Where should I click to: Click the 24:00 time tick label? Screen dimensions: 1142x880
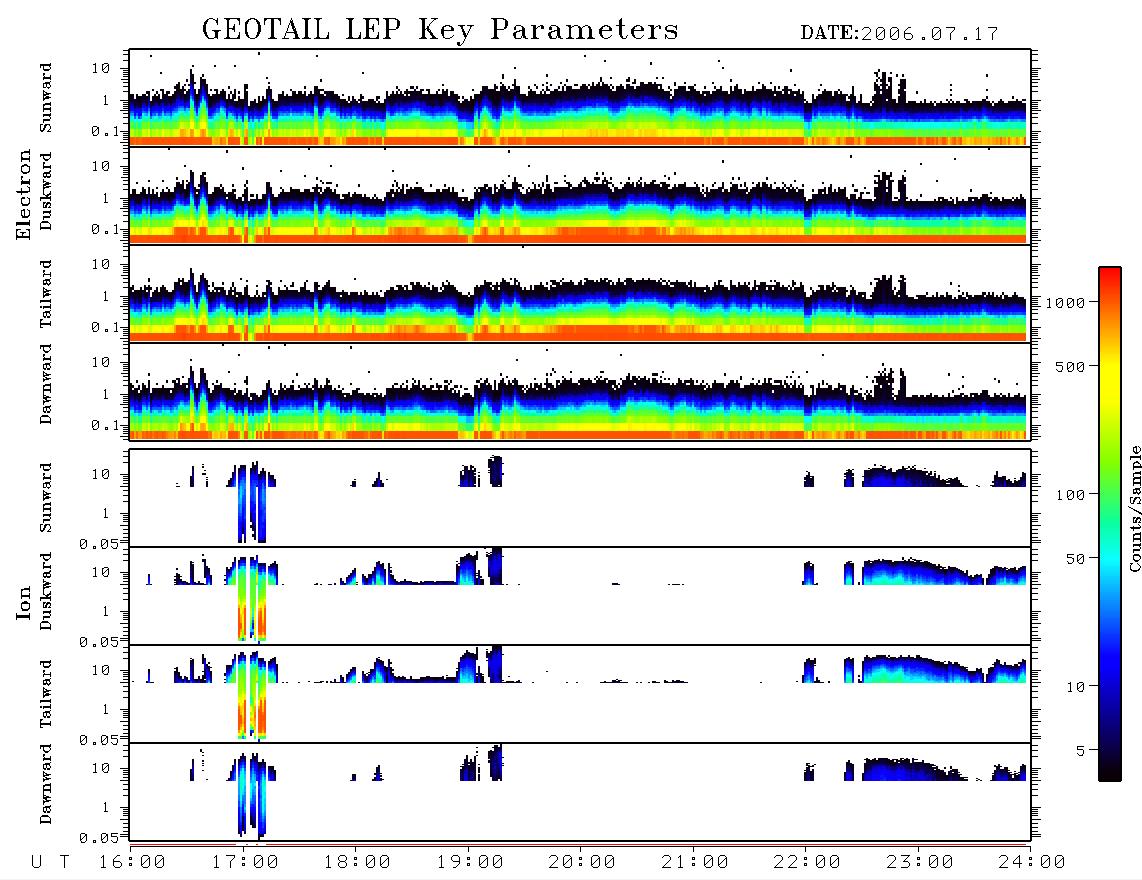1032,863
